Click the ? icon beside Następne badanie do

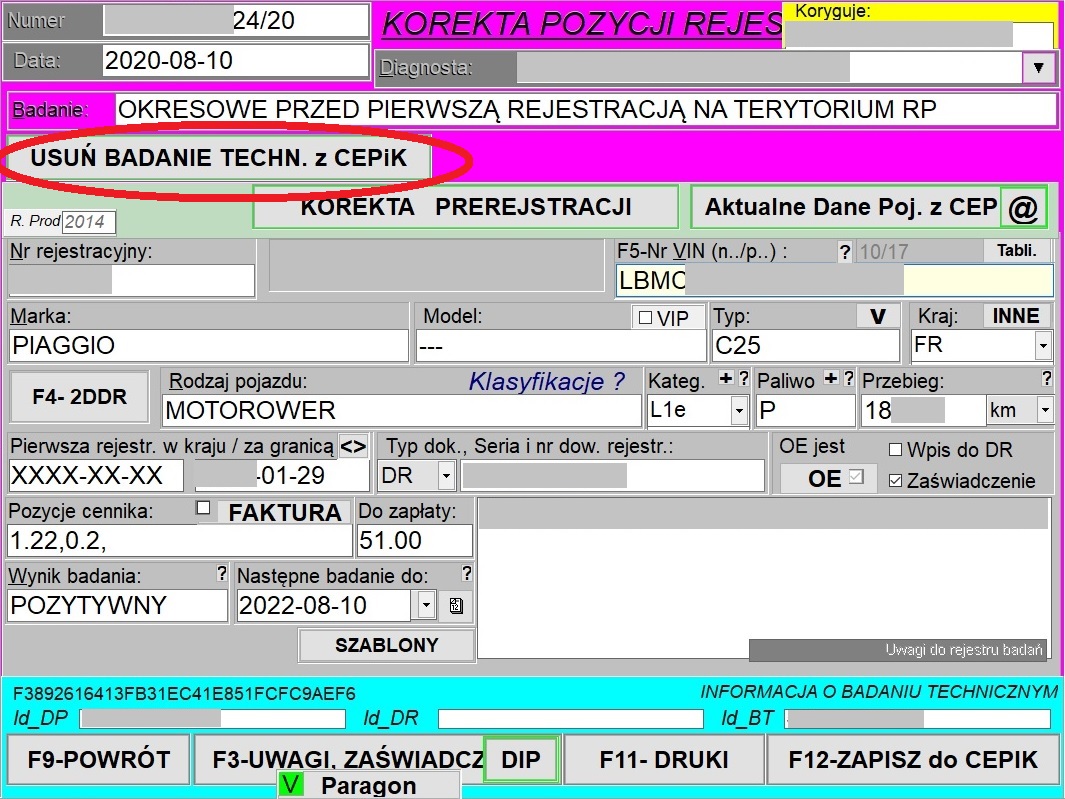[x=464, y=573]
